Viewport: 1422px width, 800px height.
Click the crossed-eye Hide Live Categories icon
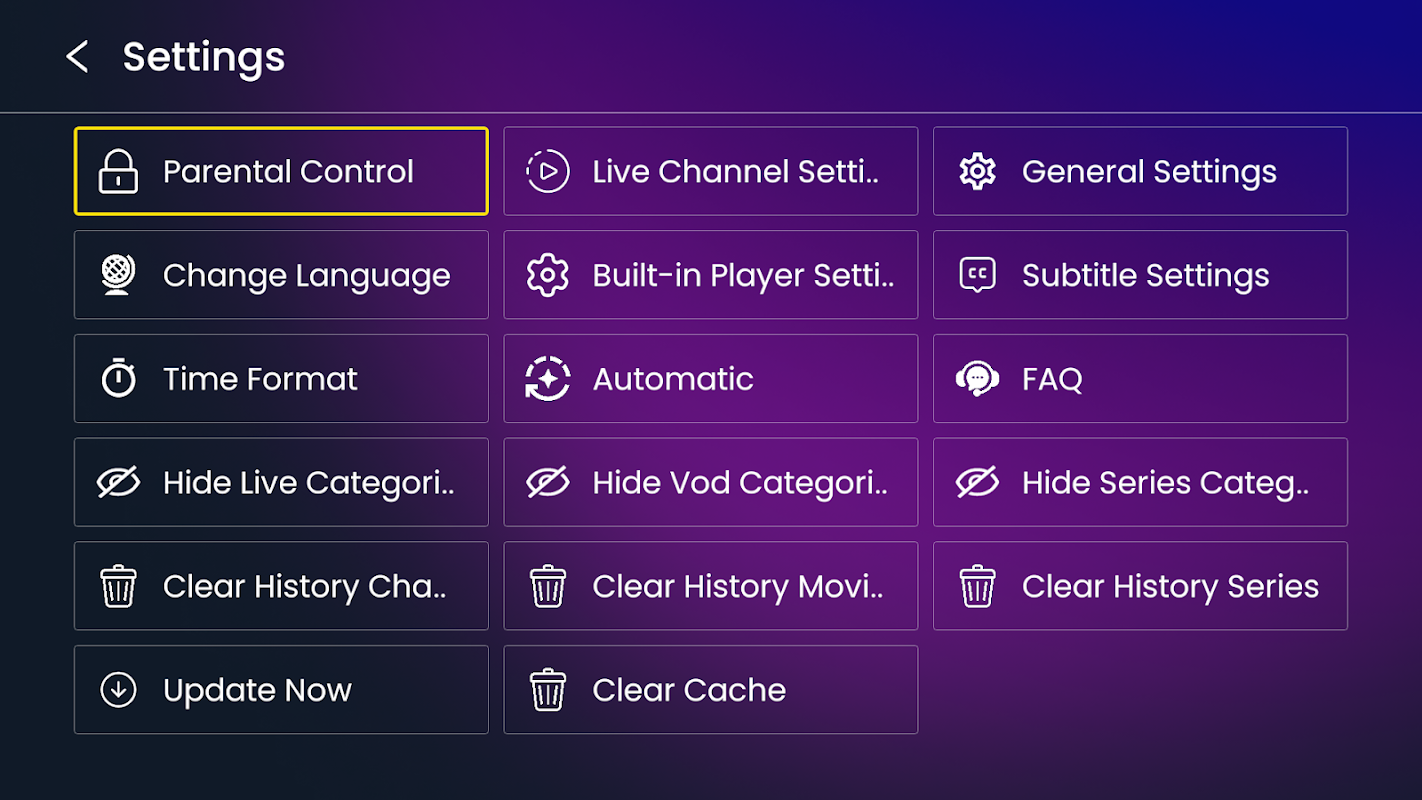tap(118, 483)
